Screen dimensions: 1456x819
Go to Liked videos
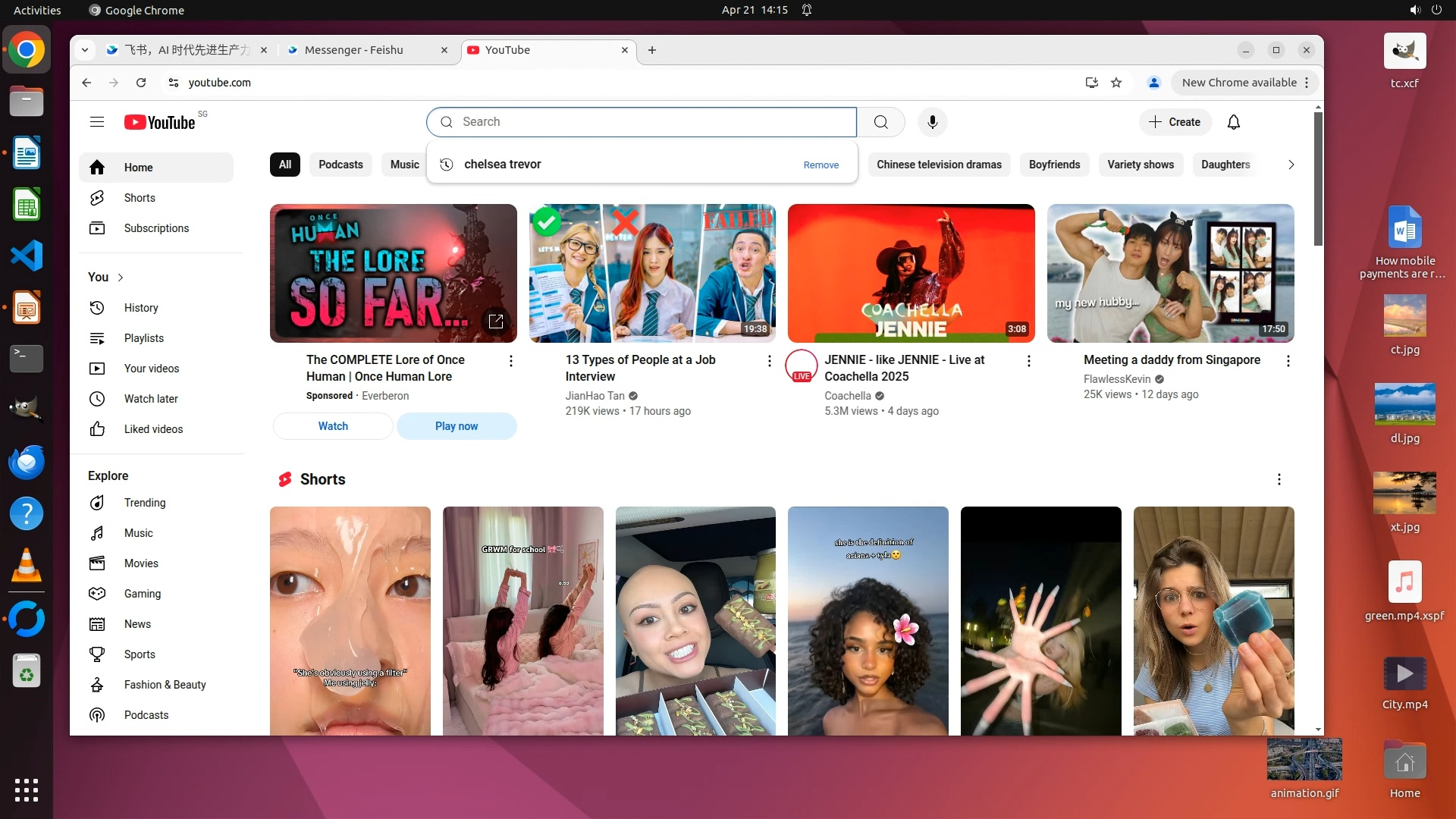[x=153, y=429]
